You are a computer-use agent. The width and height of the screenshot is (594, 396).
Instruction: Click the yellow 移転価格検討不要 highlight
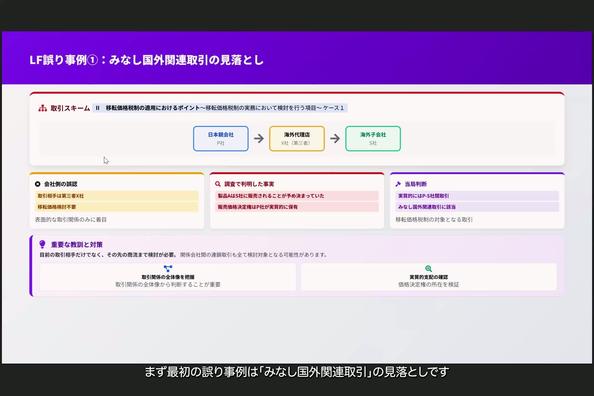(x=116, y=207)
